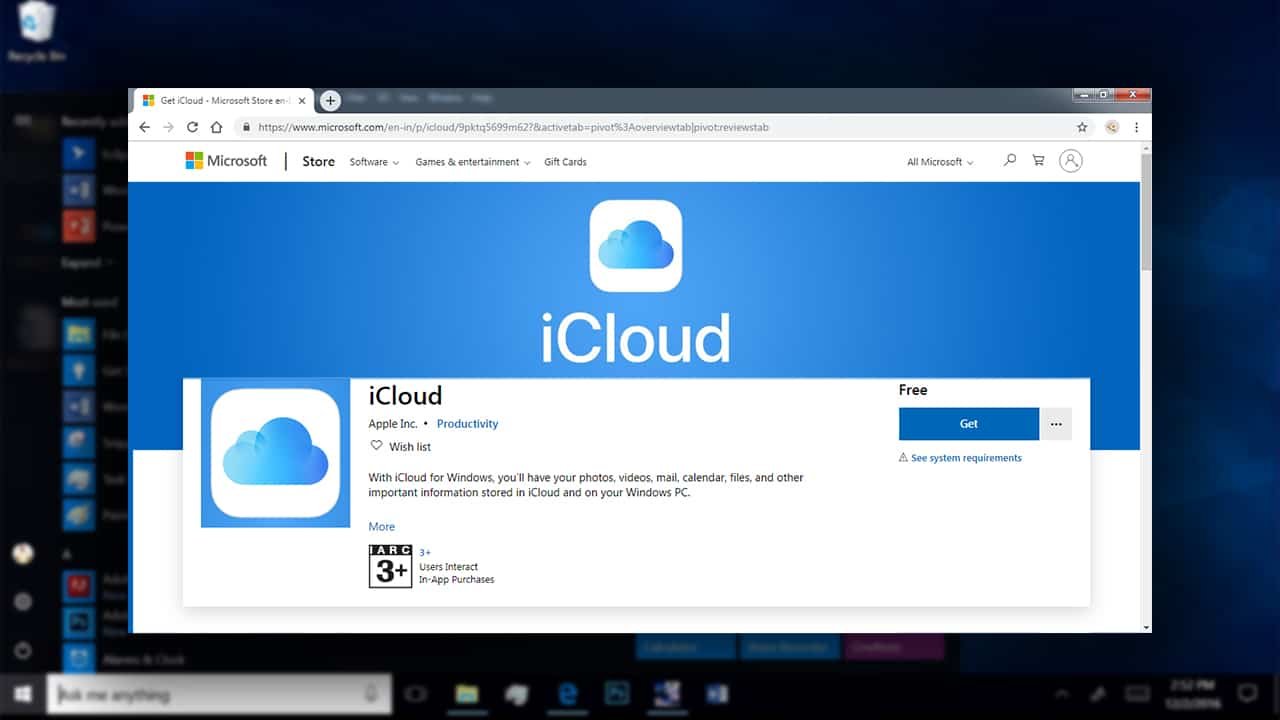The image size is (1280, 720).
Task: Click the iCloud app tile image
Action: click(275, 452)
